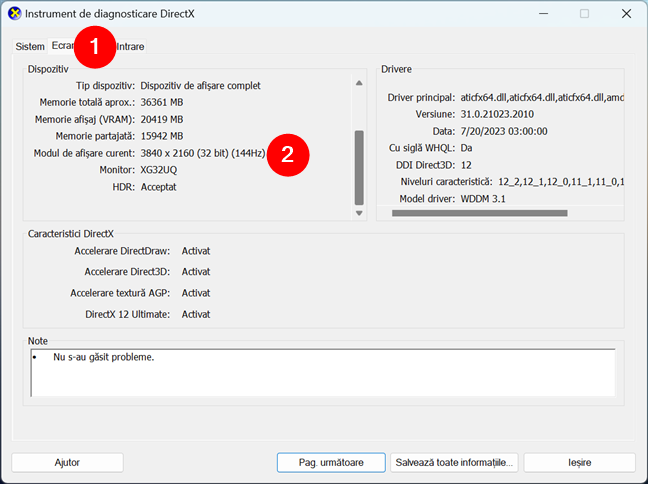648x484 pixels.
Task: Click Activat next to DirectX 12 Ultimate
Action: (196, 314)
